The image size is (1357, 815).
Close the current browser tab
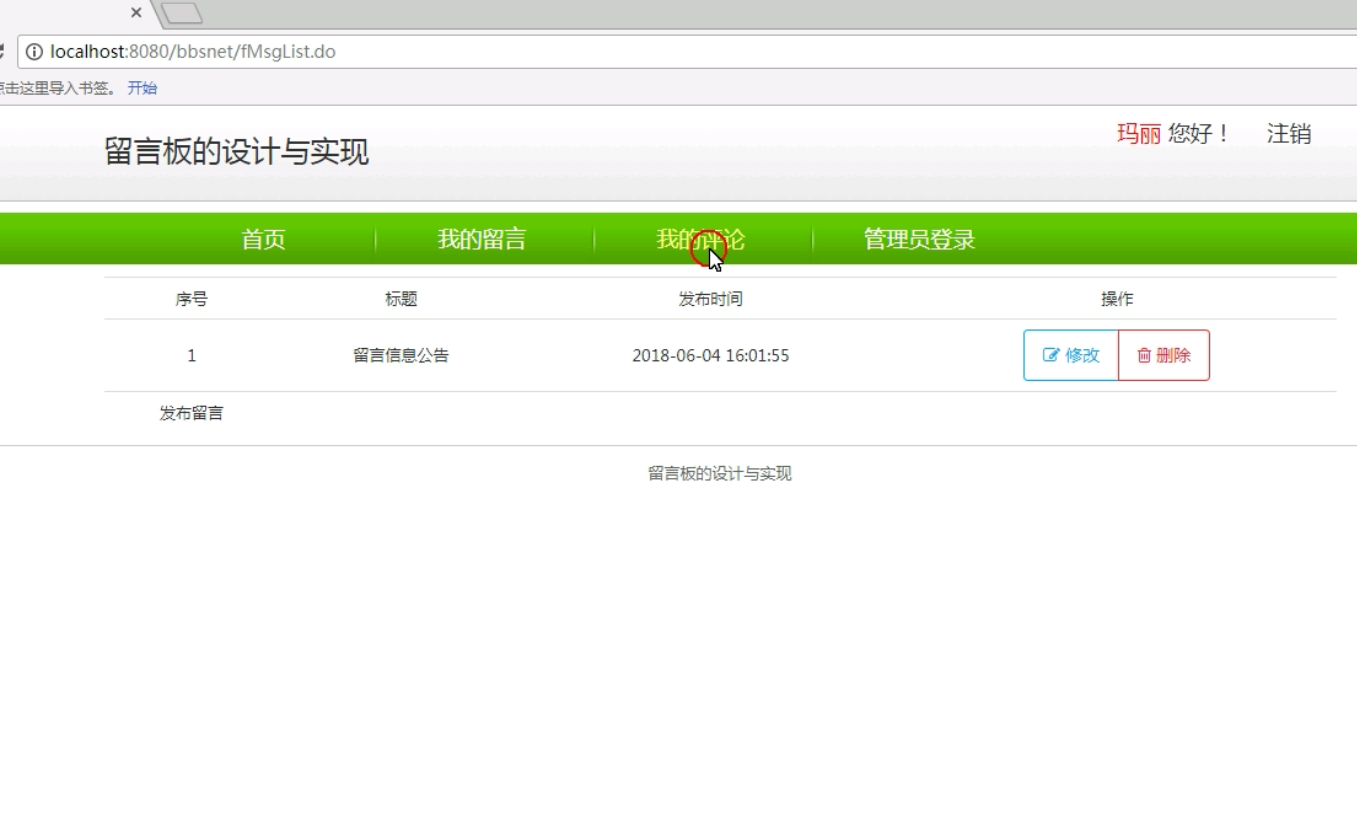(134, 13)
